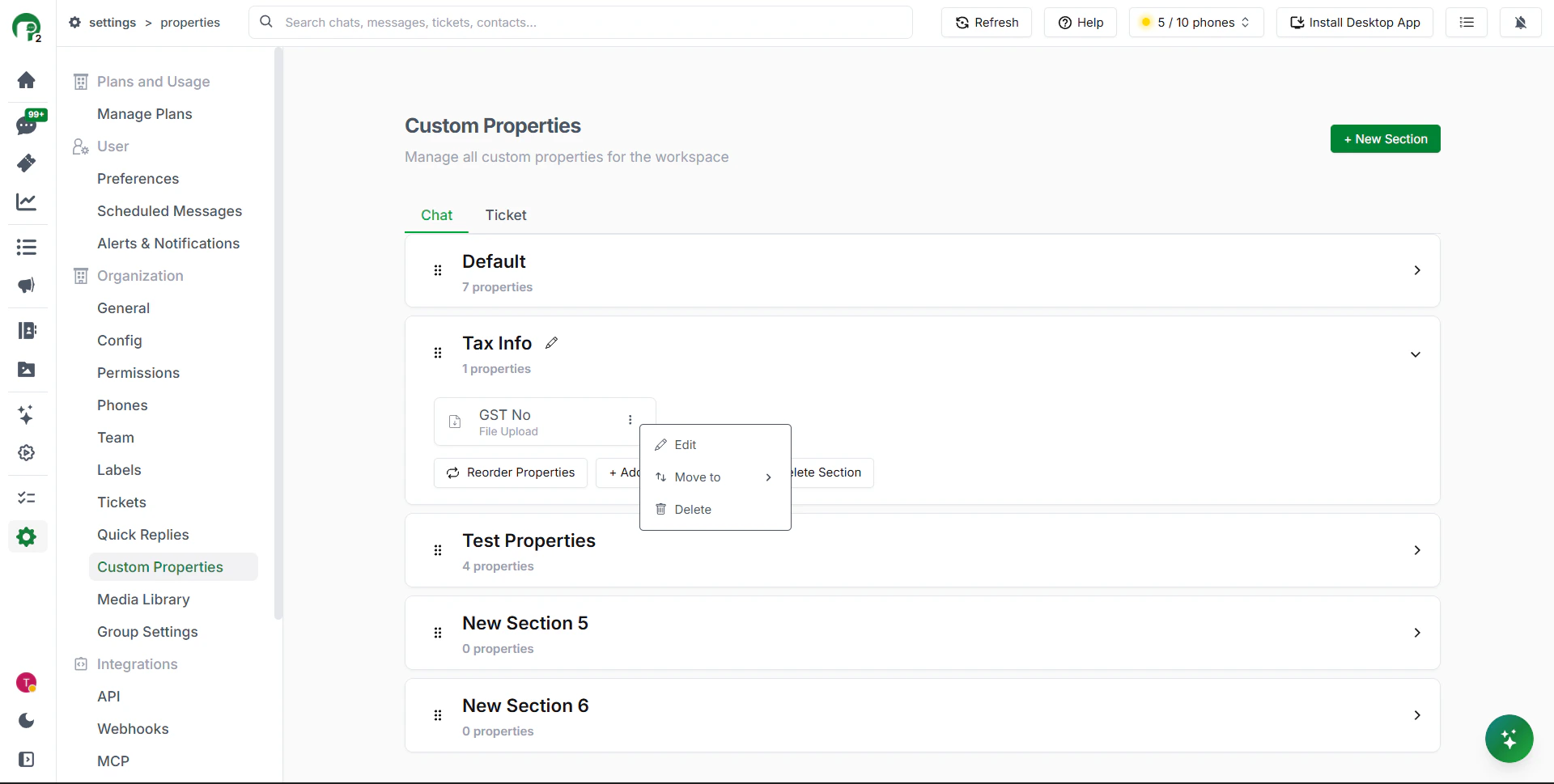Open the three-dot menu for GST No

point(630,420)
